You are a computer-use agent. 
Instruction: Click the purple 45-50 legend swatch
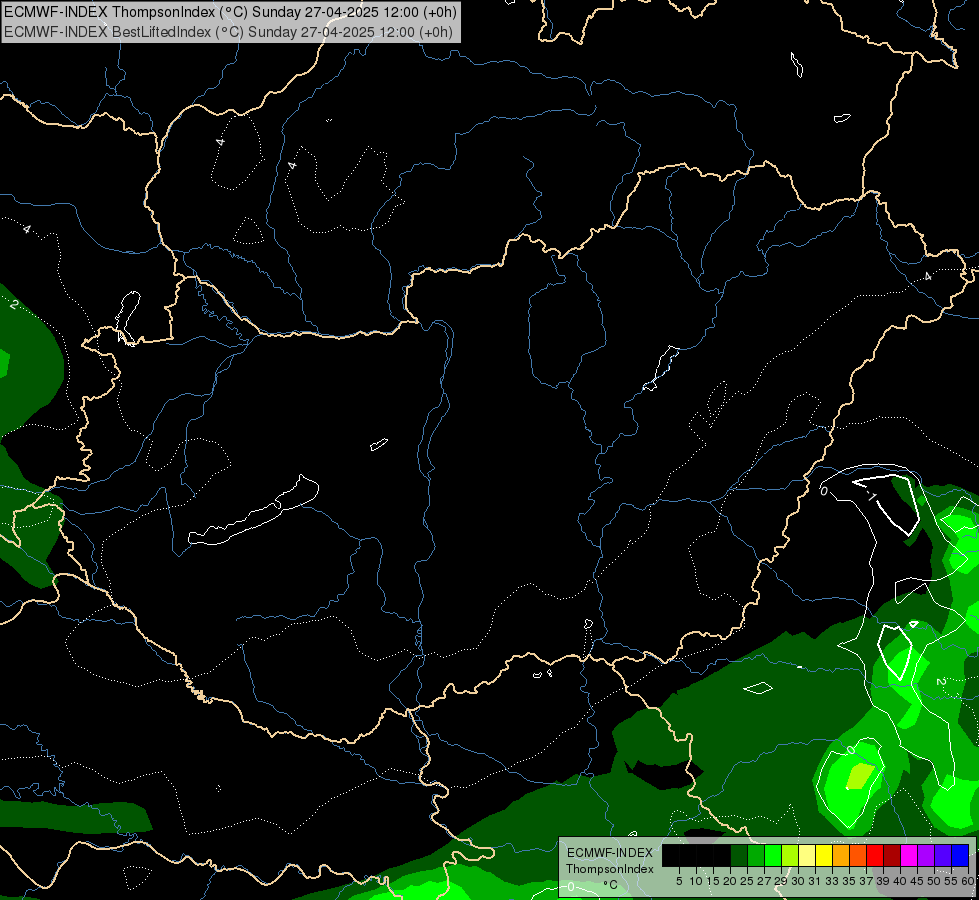pos(927,855)
